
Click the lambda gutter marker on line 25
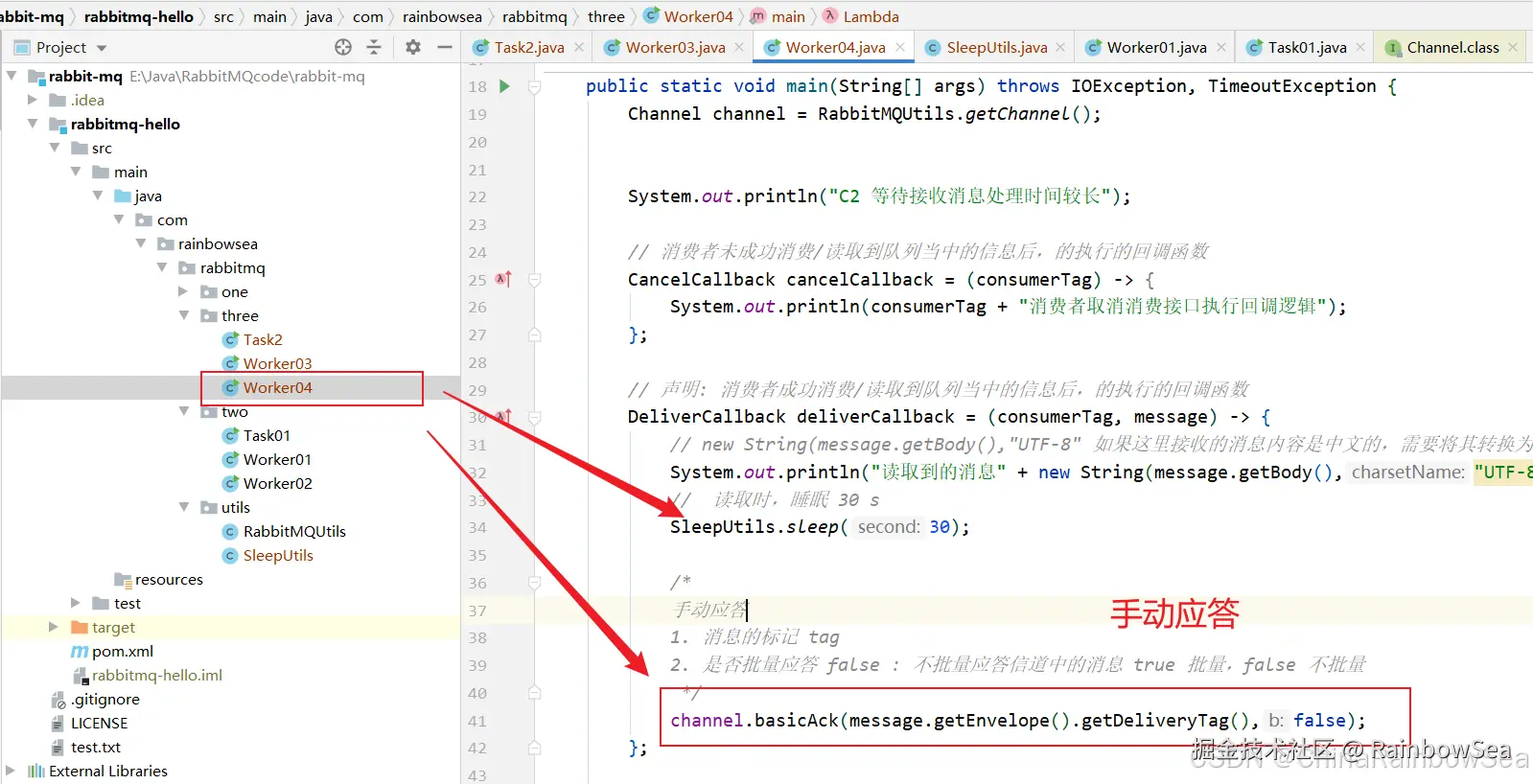click(503, 279)
